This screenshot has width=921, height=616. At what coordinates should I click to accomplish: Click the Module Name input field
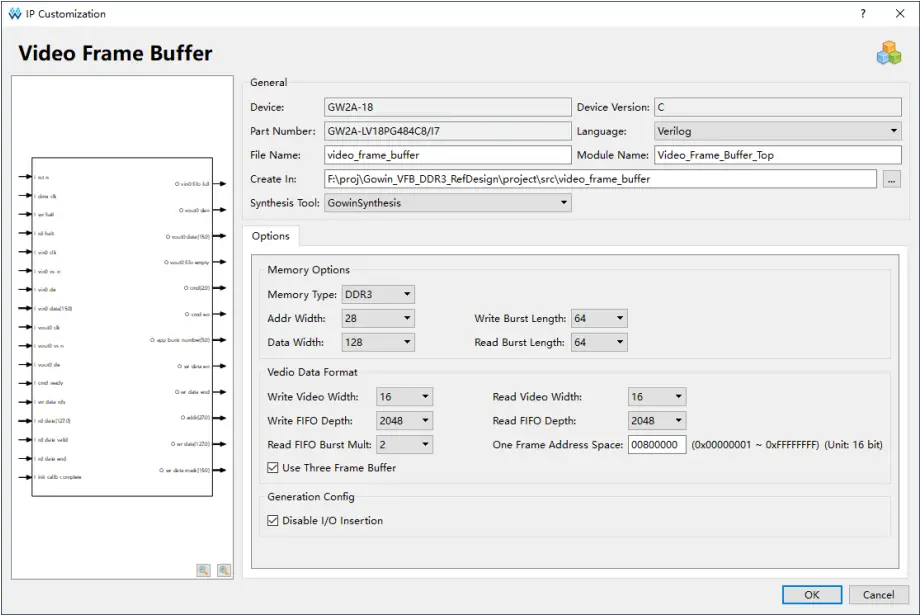pyautogui.click(x=777, y=155)
